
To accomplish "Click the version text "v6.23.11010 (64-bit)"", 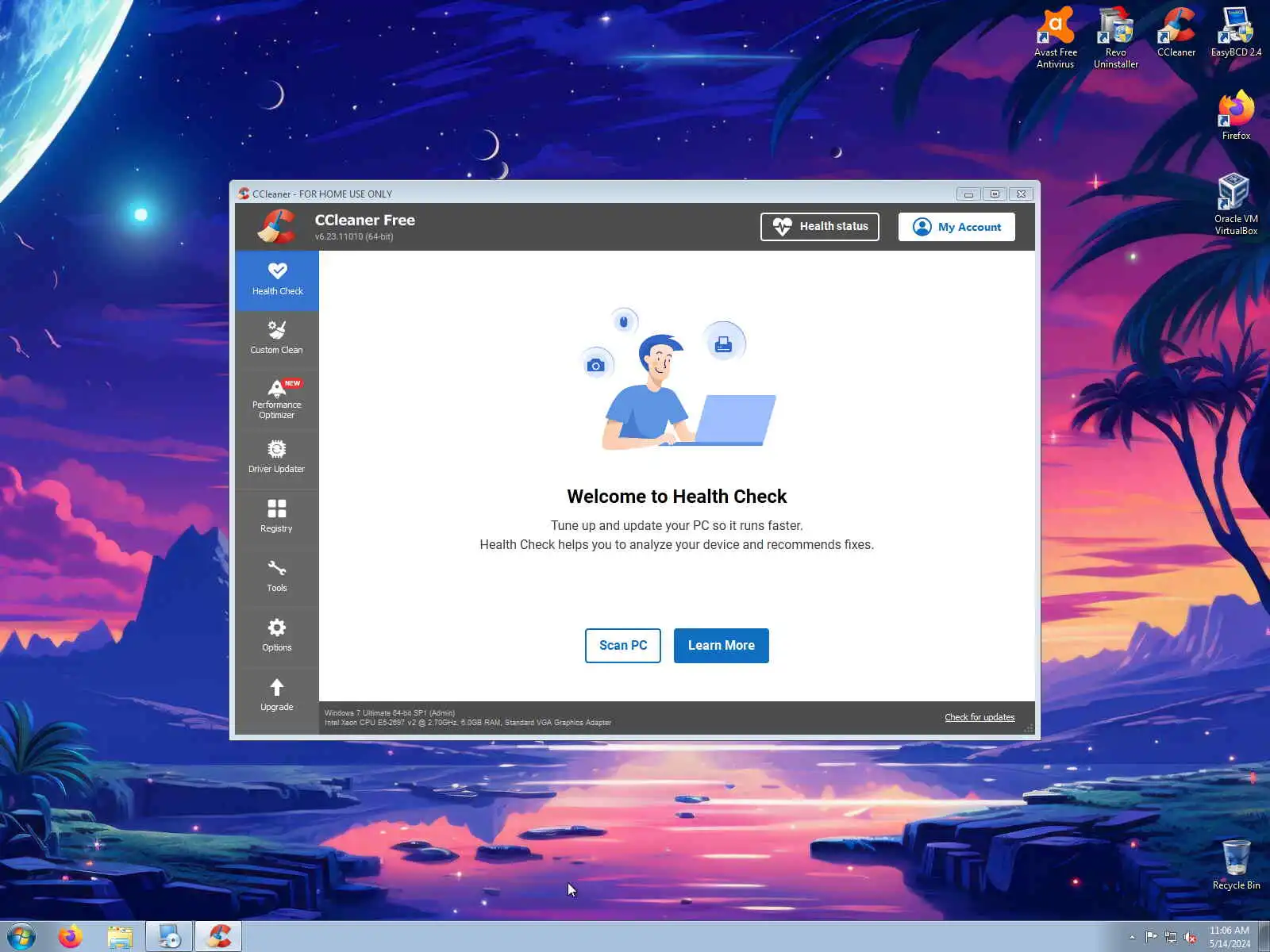I will (354, 236).
